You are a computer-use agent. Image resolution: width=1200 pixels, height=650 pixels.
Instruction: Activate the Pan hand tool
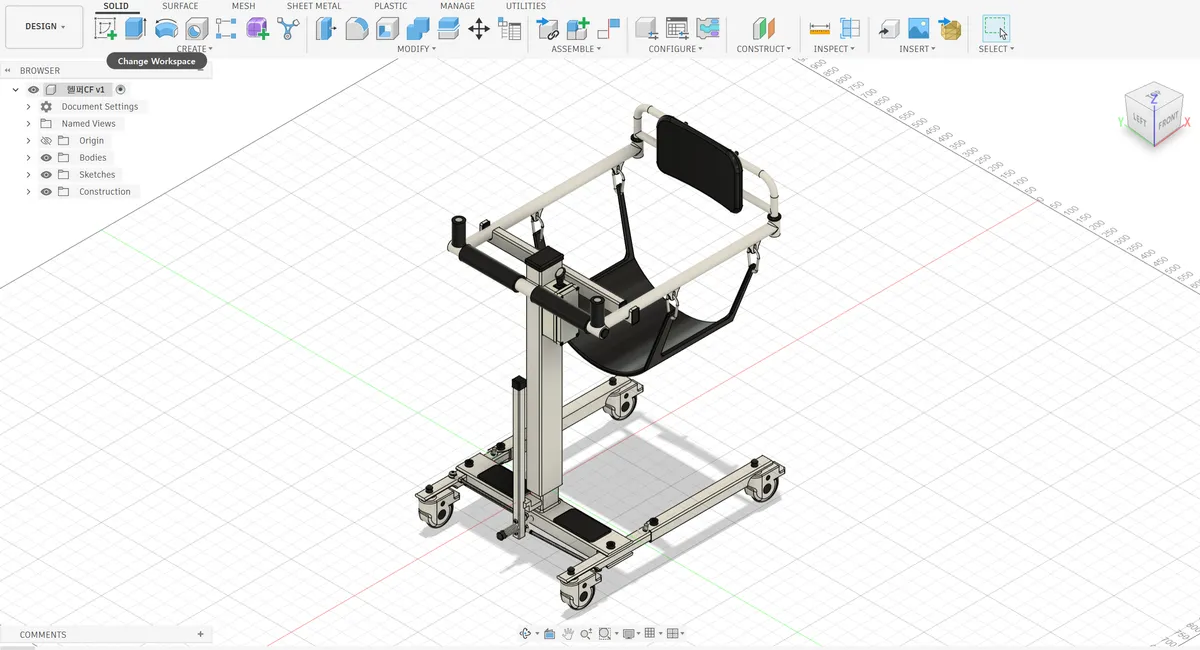(568, 633)
